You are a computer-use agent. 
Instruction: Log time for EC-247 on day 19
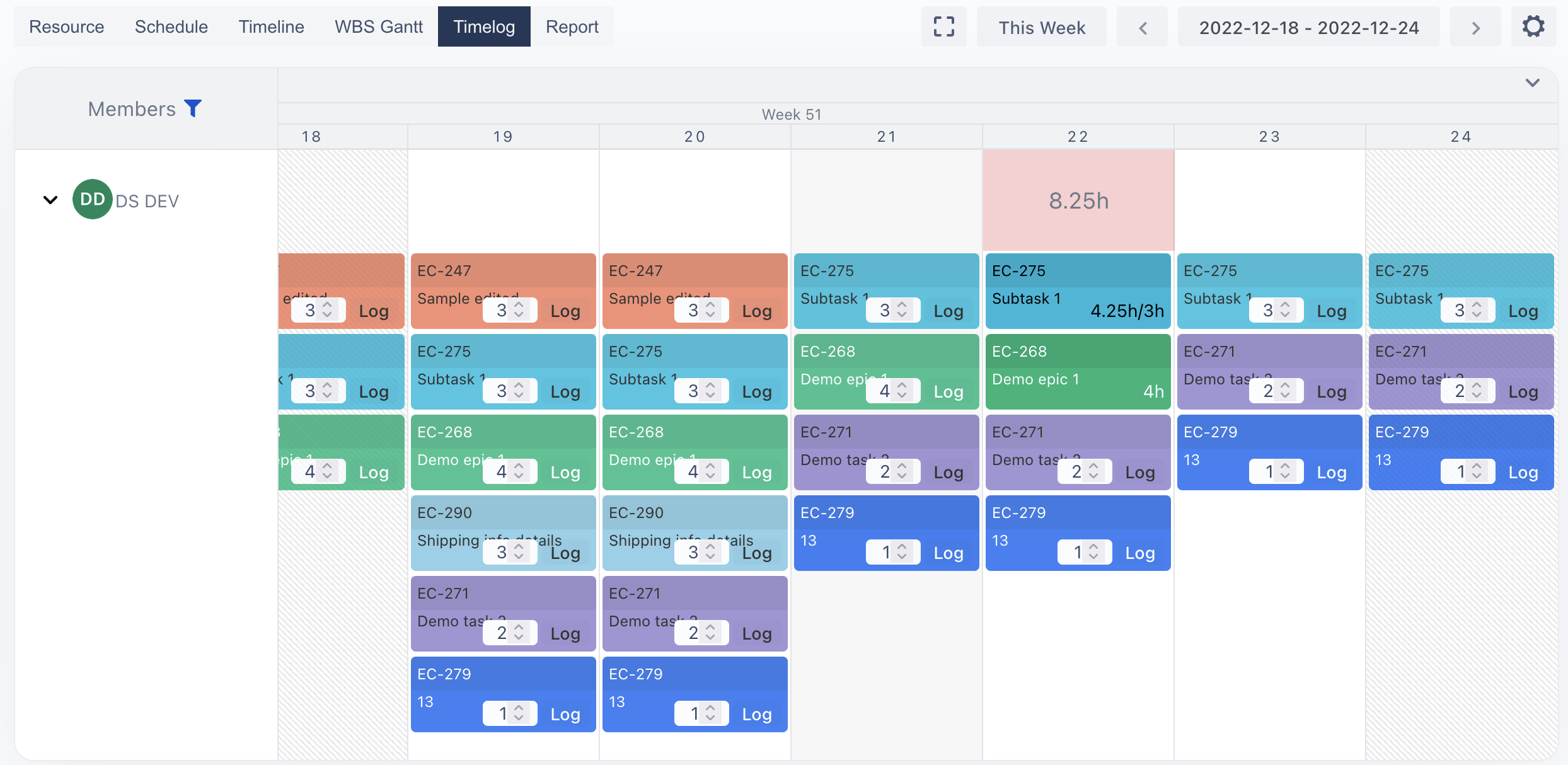565,311
